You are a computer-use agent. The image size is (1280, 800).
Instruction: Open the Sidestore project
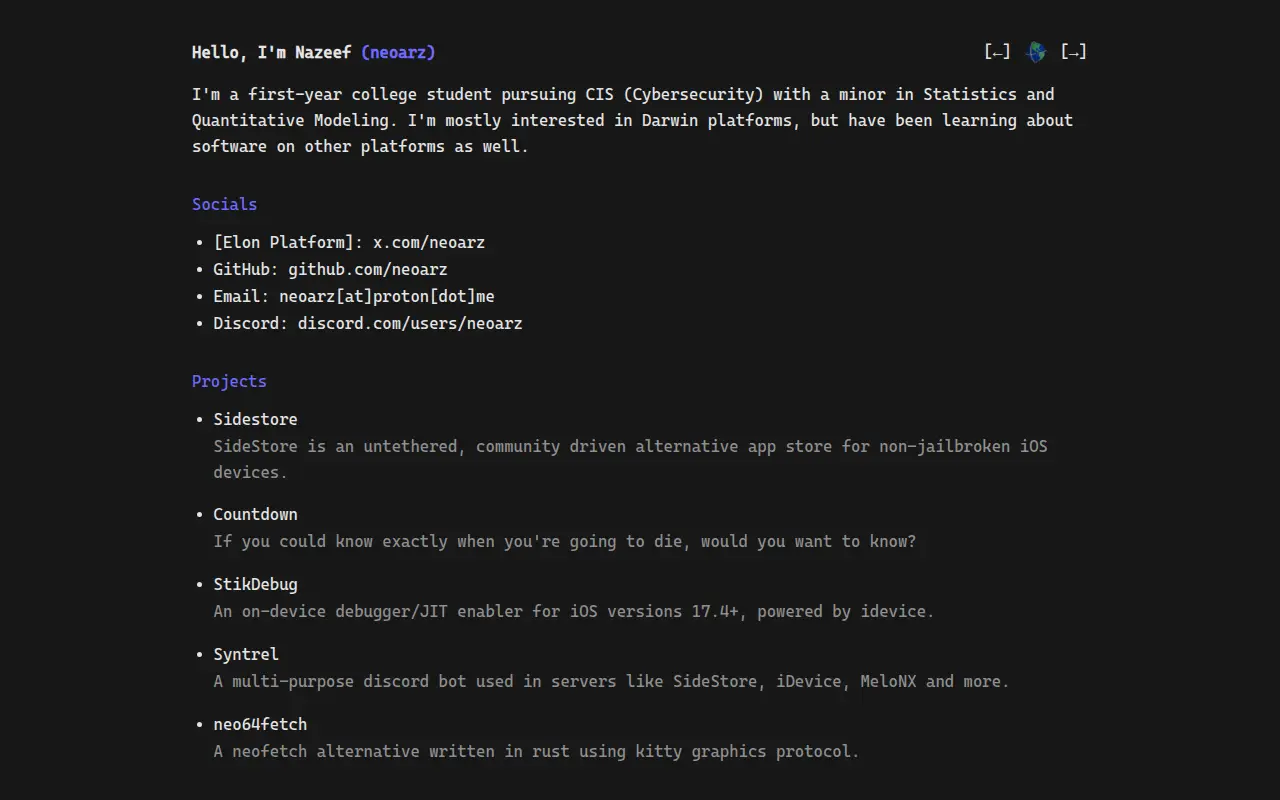tap(255, 419)
